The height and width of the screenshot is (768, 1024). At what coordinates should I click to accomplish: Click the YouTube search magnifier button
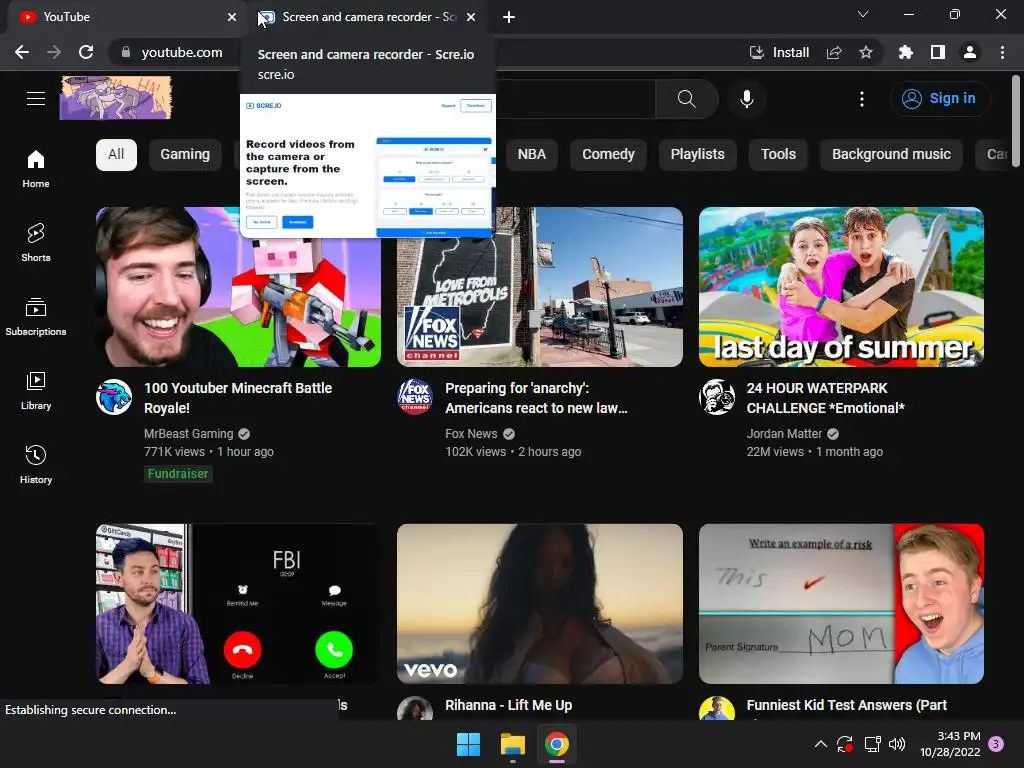pos(686,99)
